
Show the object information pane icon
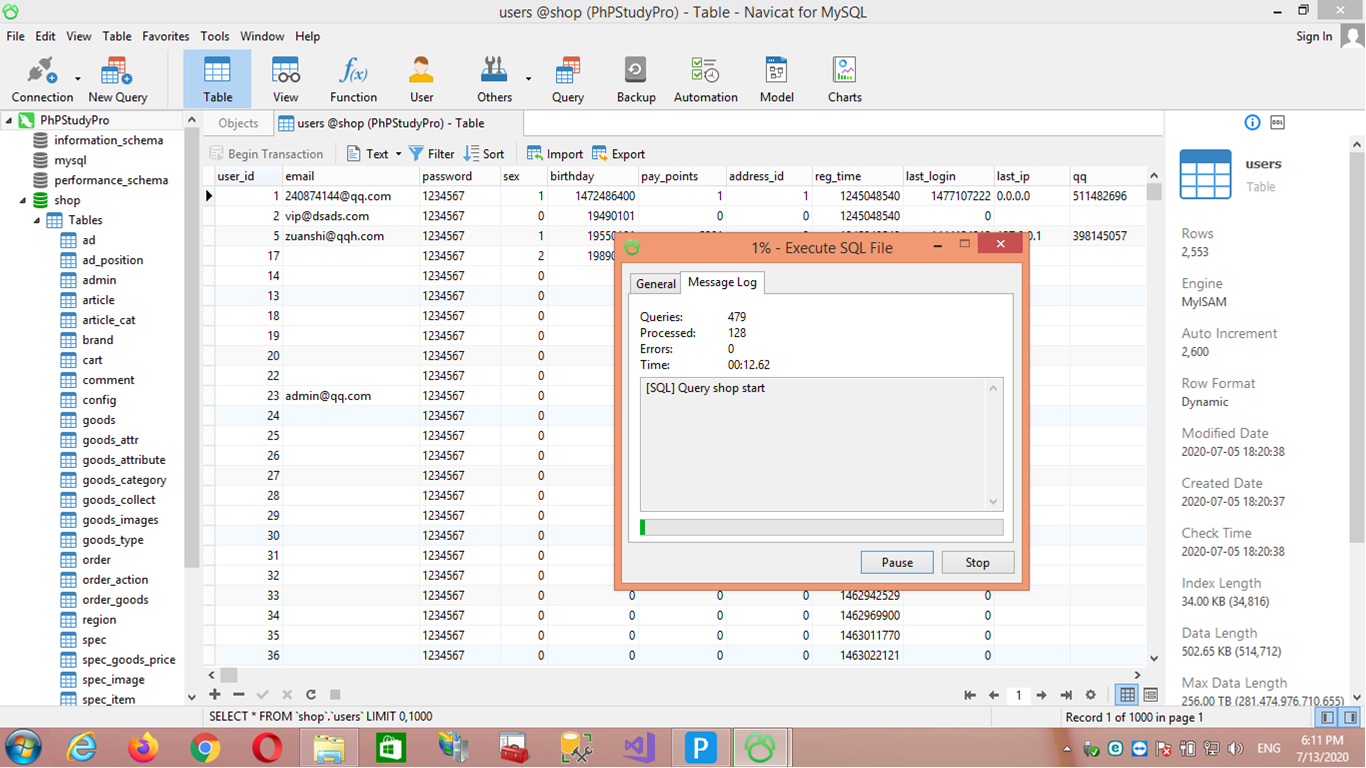tap(1252, 122)
